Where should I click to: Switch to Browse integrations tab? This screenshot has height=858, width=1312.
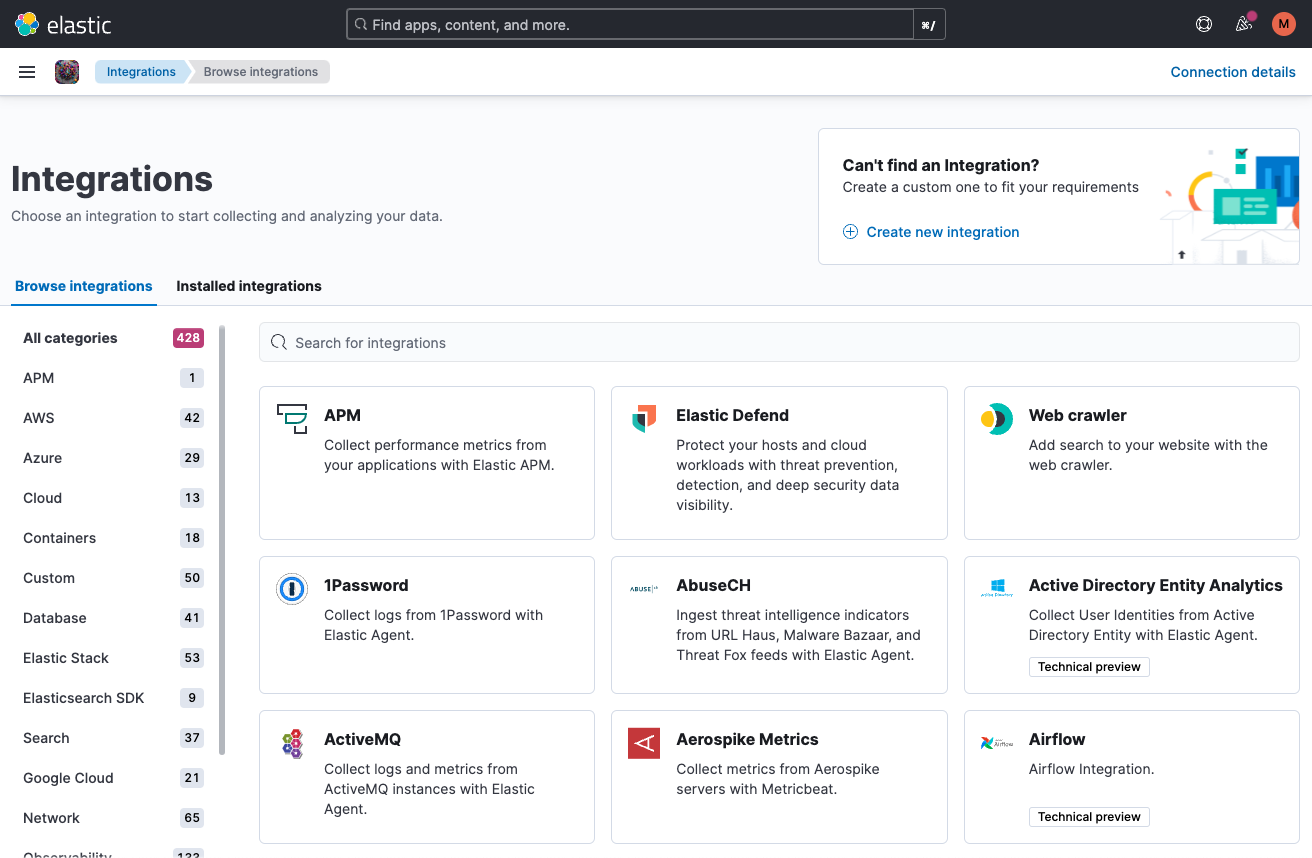[84, 286]
